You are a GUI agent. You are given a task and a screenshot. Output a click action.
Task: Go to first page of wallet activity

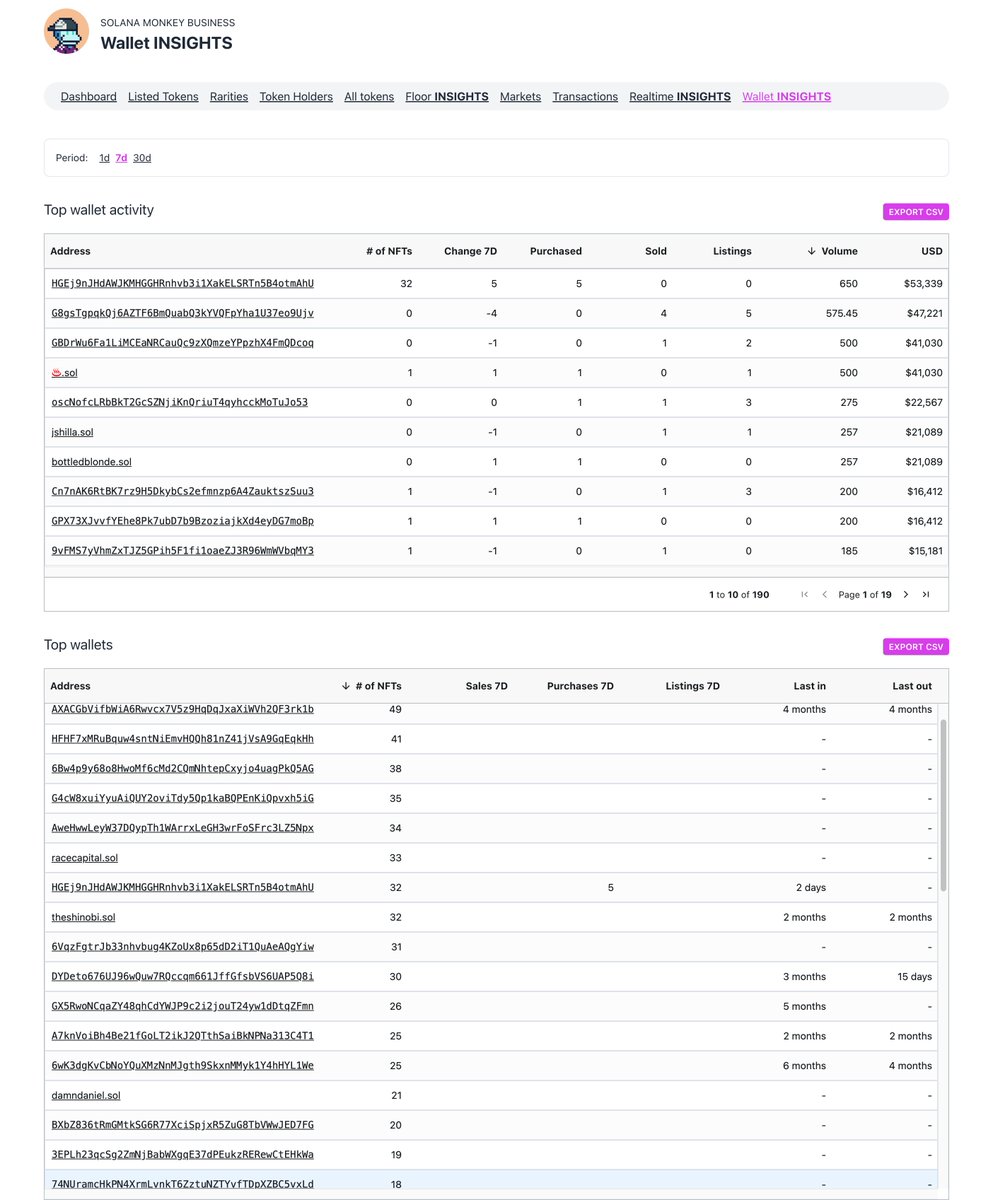coord(804,594)
